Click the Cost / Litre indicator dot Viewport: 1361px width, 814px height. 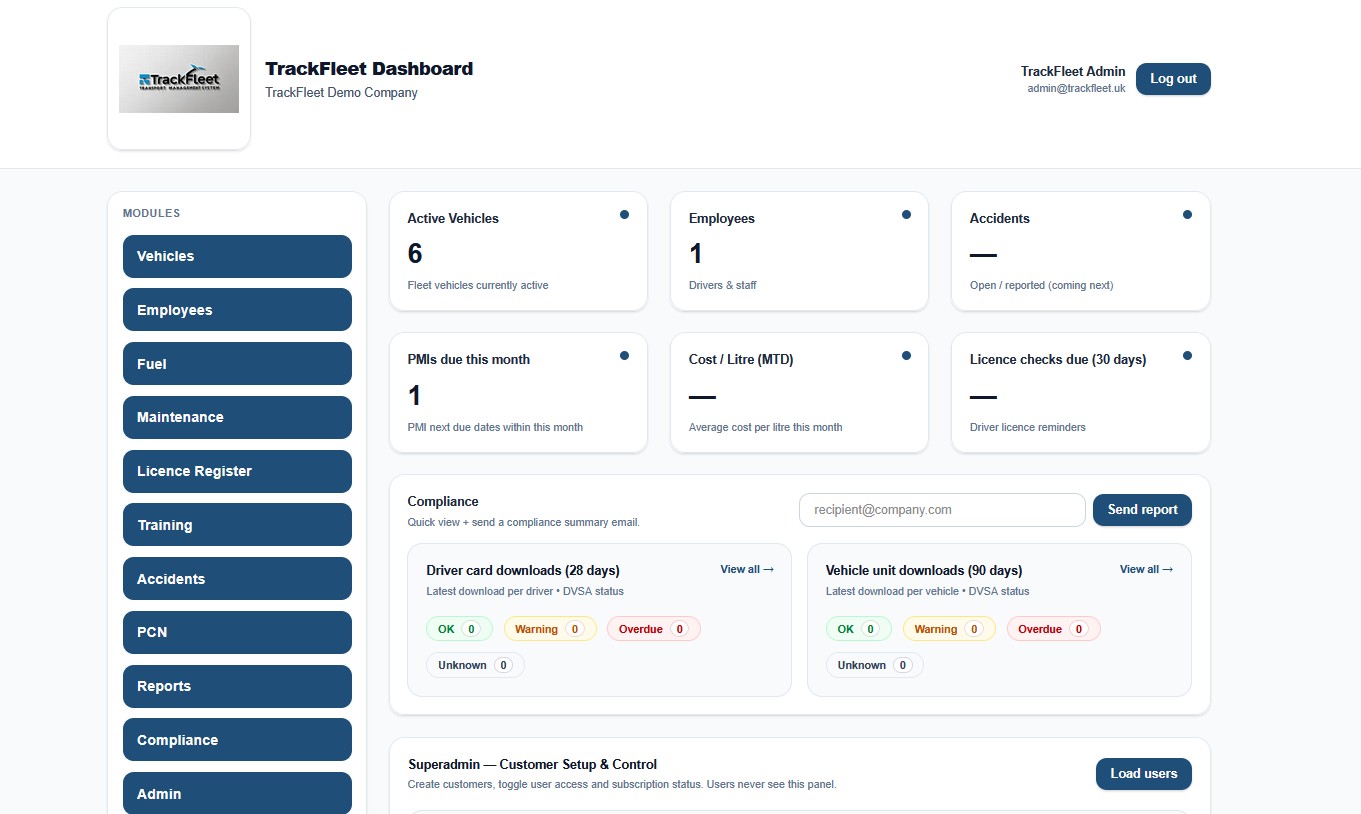click(x=906, y=355)
